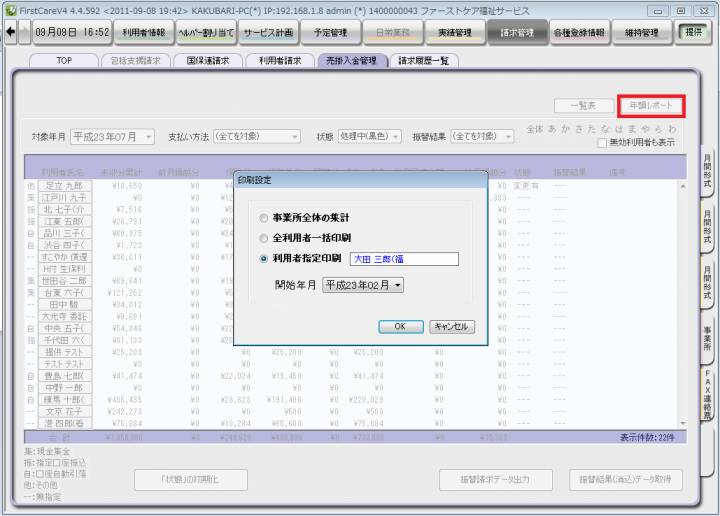The image size is (720, 516).
Task: Click the user name field 大田 三郎
Action: (403, 259)
